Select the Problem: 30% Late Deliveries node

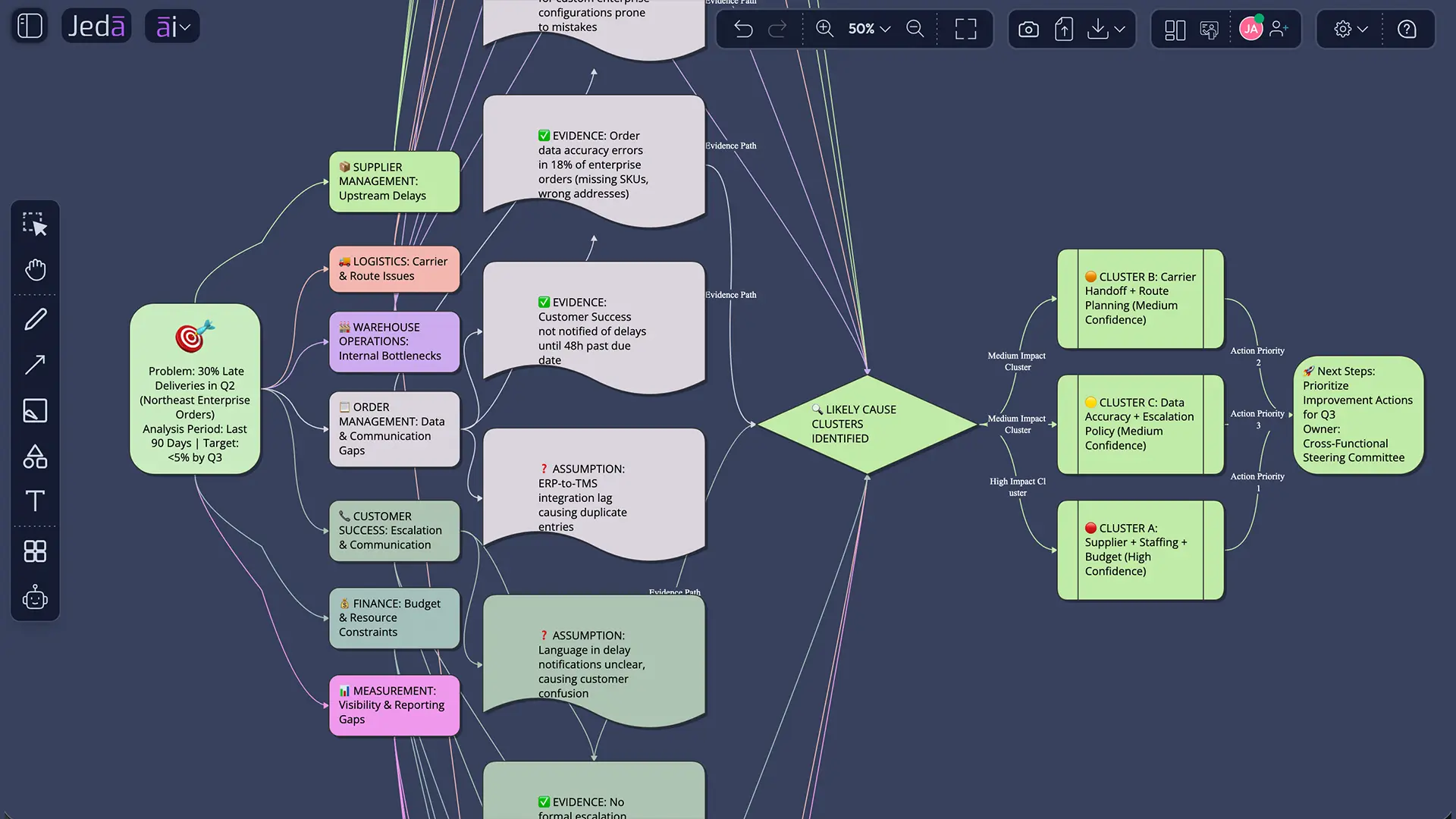[195, 389]
